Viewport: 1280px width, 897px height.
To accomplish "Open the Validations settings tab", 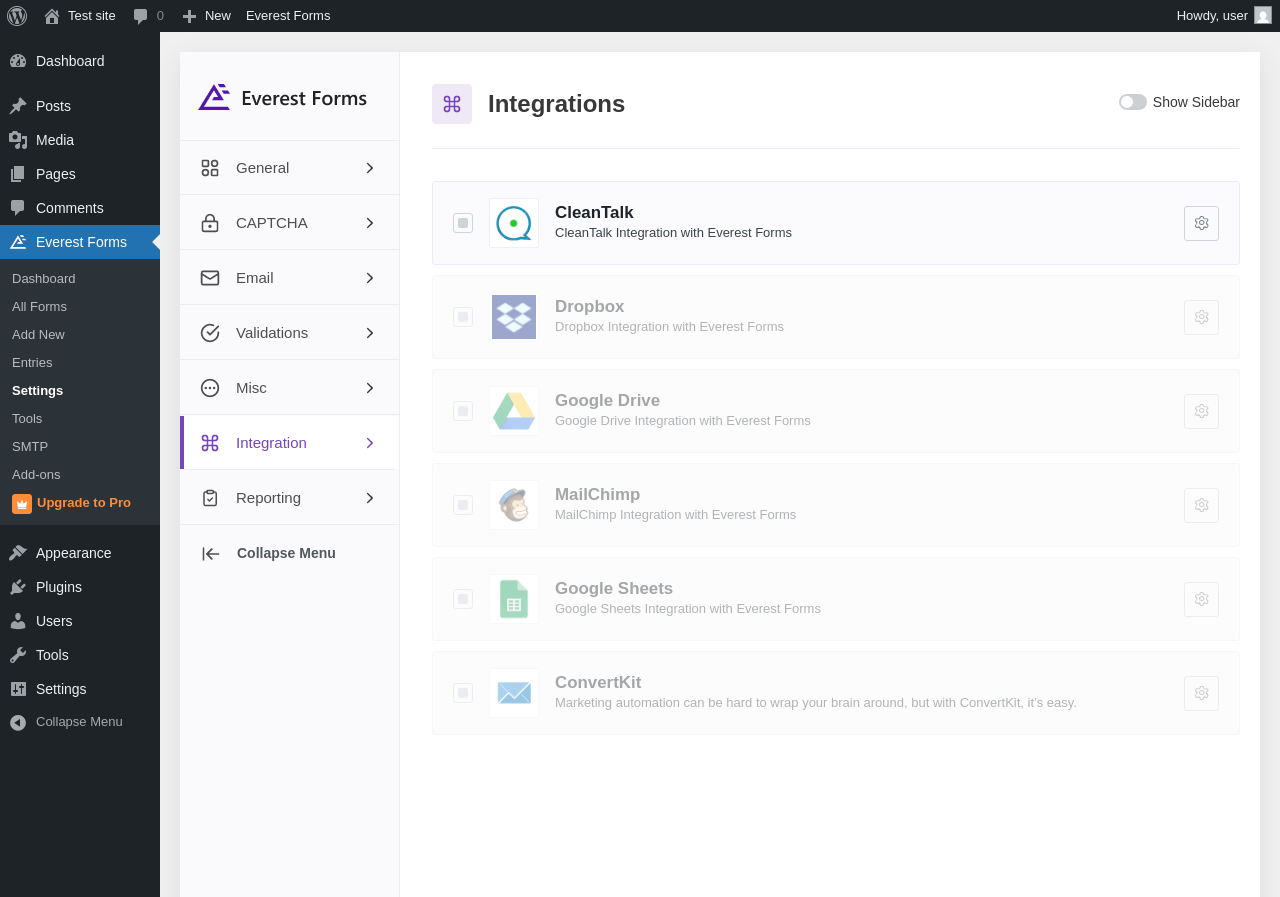I will 272,333.
